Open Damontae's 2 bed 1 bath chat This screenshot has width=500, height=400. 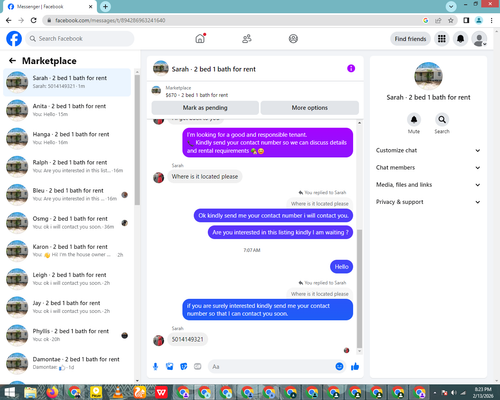pyautogui.click(x=67, y=363)
